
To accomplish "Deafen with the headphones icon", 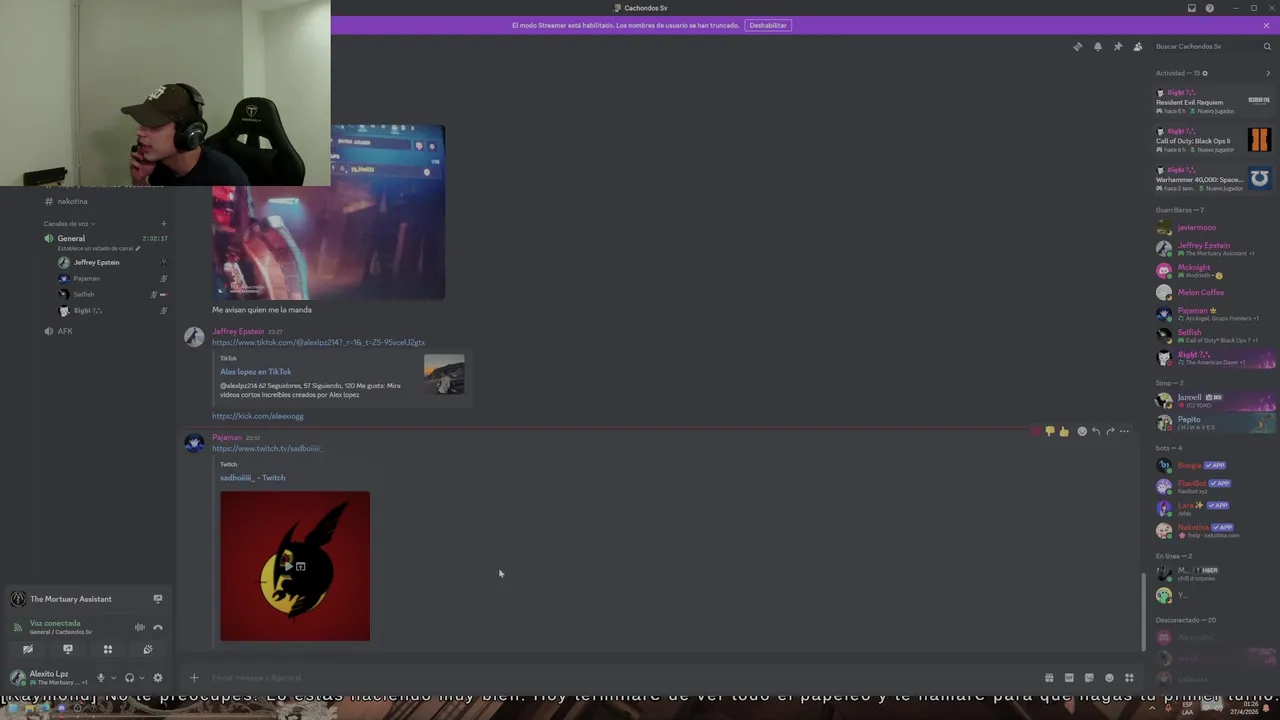I will click(129, 678).
